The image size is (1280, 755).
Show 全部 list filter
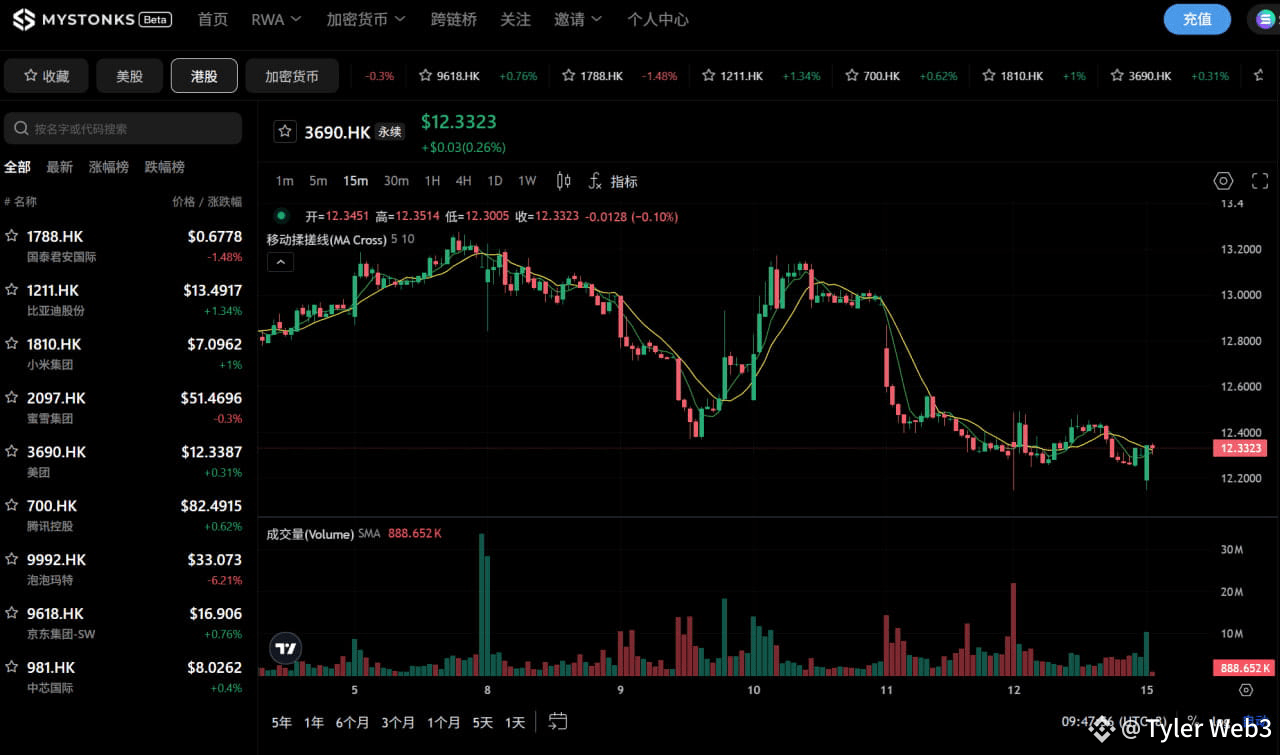18,167
